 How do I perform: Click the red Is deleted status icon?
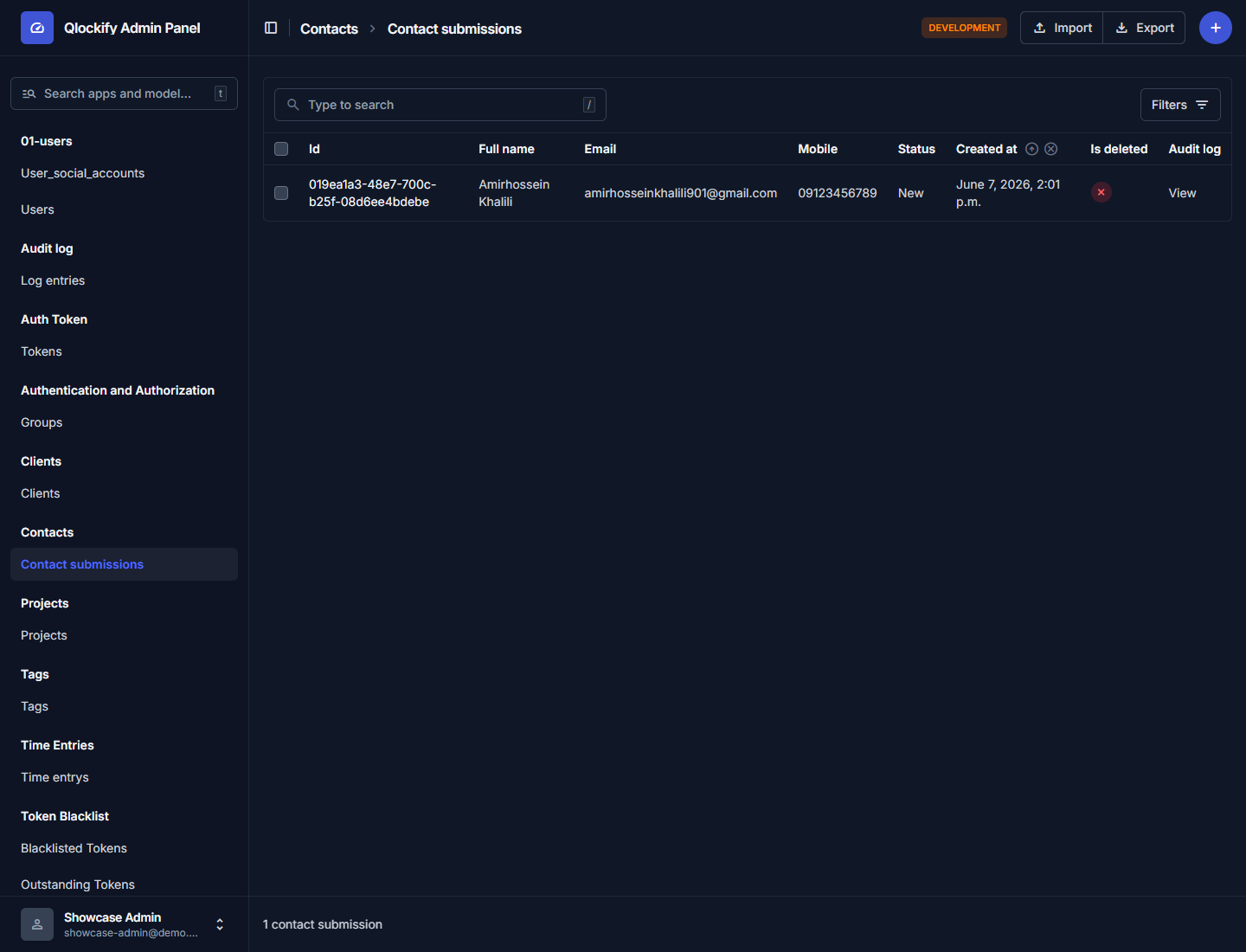(x=1101, y=192)
